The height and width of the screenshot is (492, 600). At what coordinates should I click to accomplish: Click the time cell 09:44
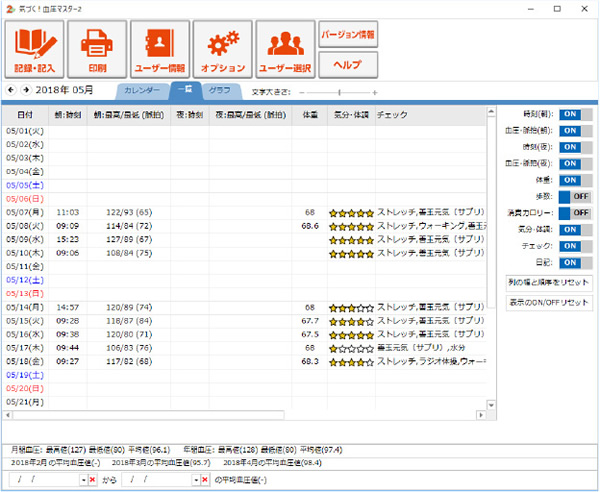68,348
